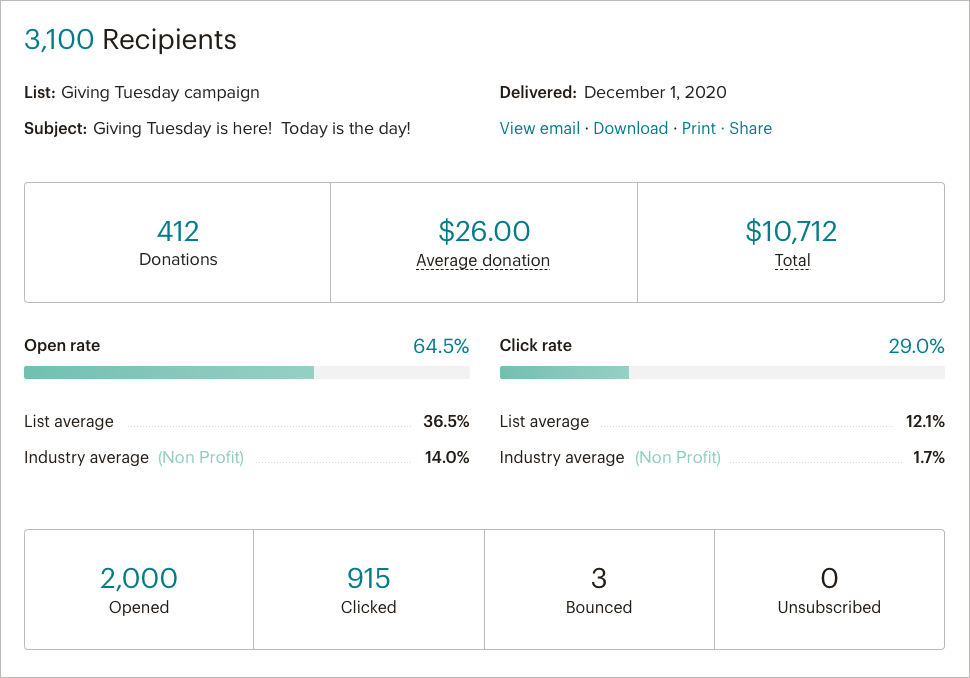Click Non Profit under Open rate

click(201, 457)
